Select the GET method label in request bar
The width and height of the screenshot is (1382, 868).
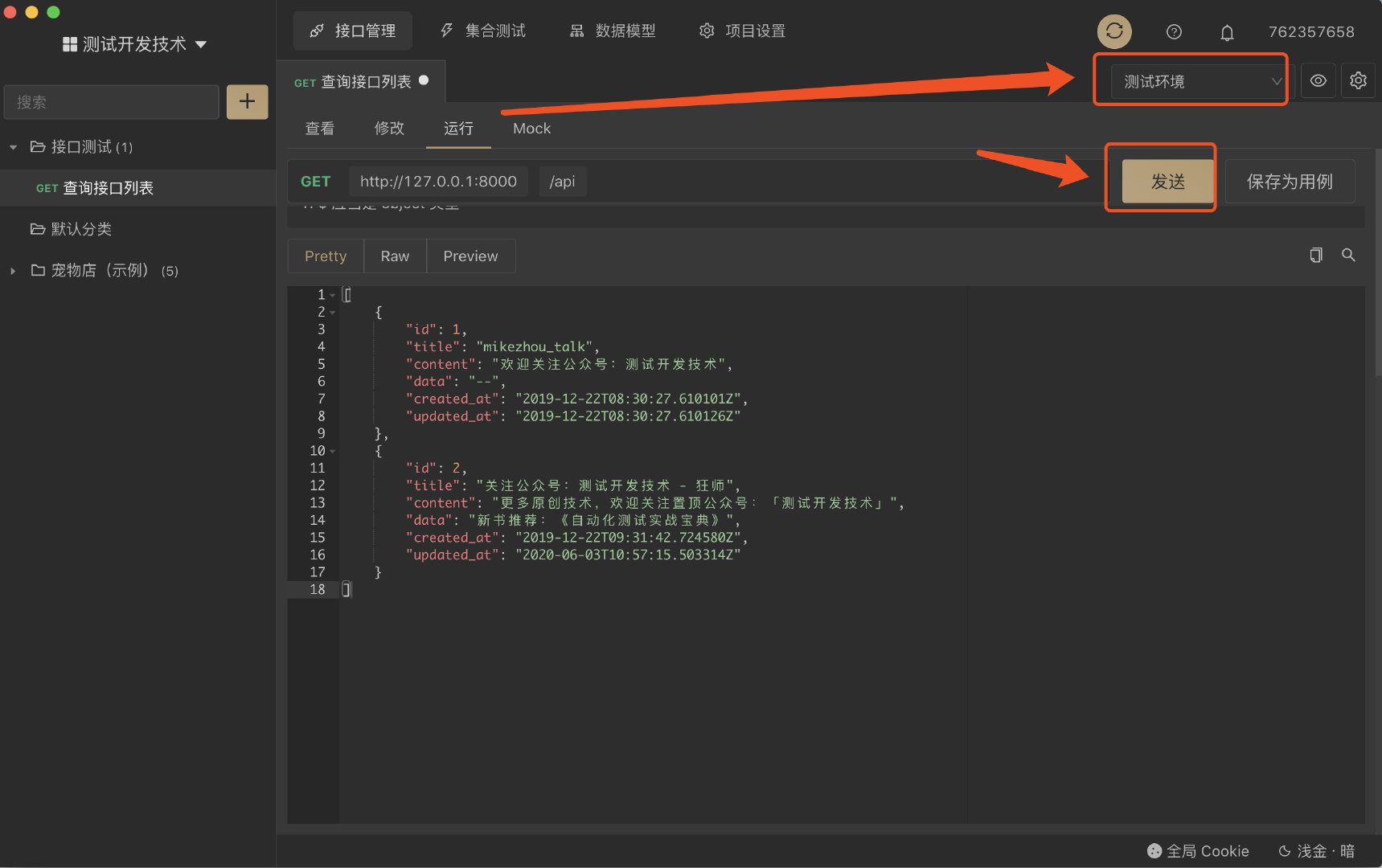coord(315,181)
